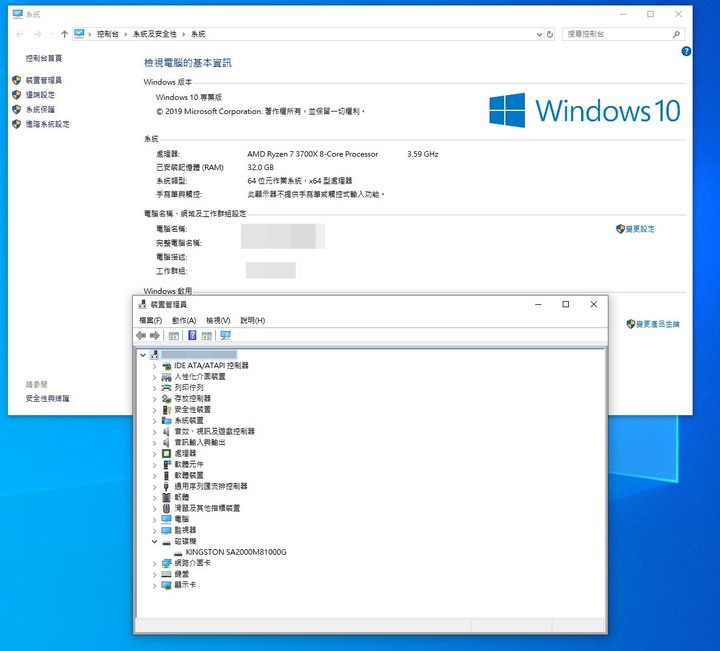Click the Windows 10 專業版 edition text
The height and width of the screenshot is (651, 720).
point(189,97)
